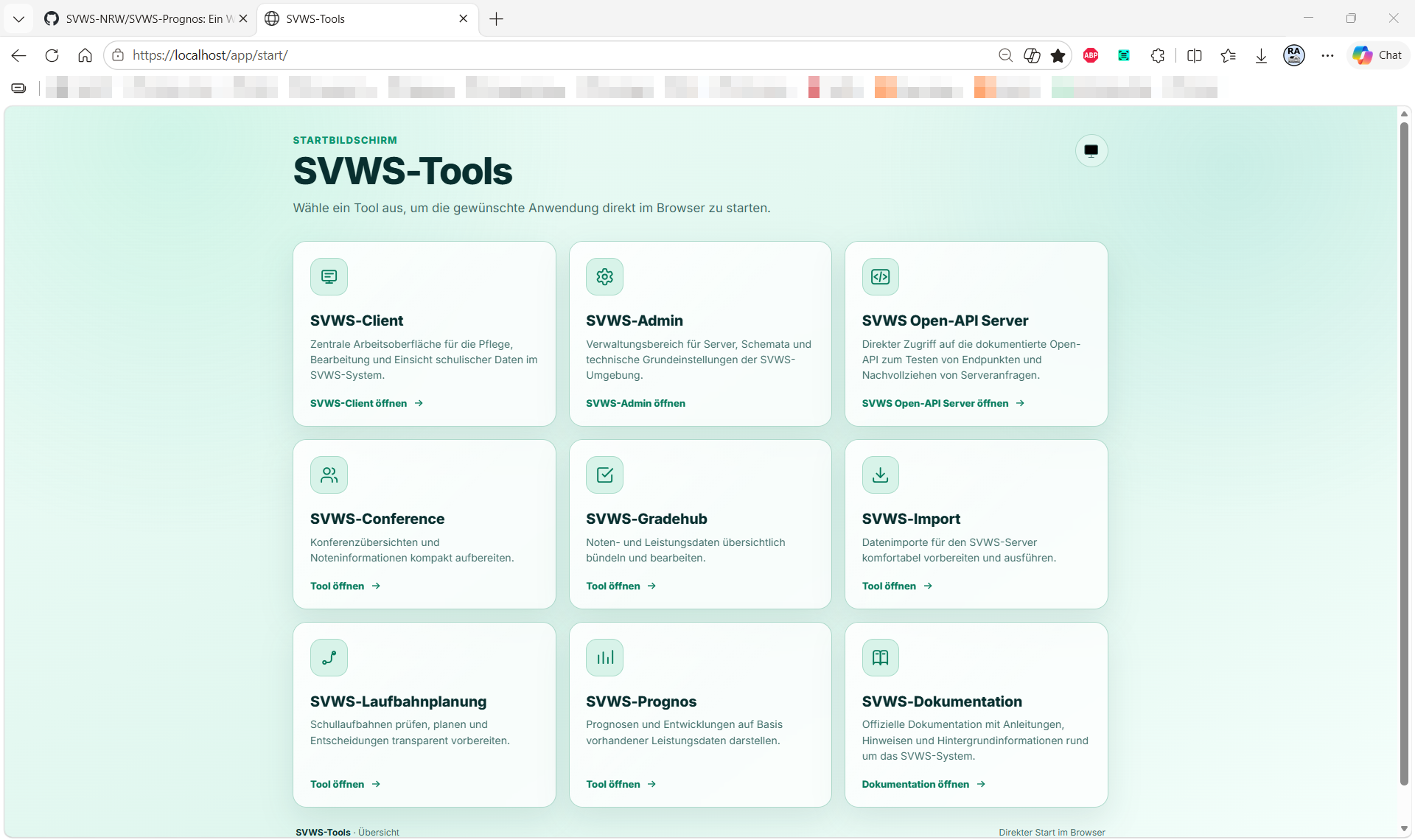The image size is (1415, 840).
Task: Click the SVWS-Conference people icon
Action: click(x=329, y=475)
